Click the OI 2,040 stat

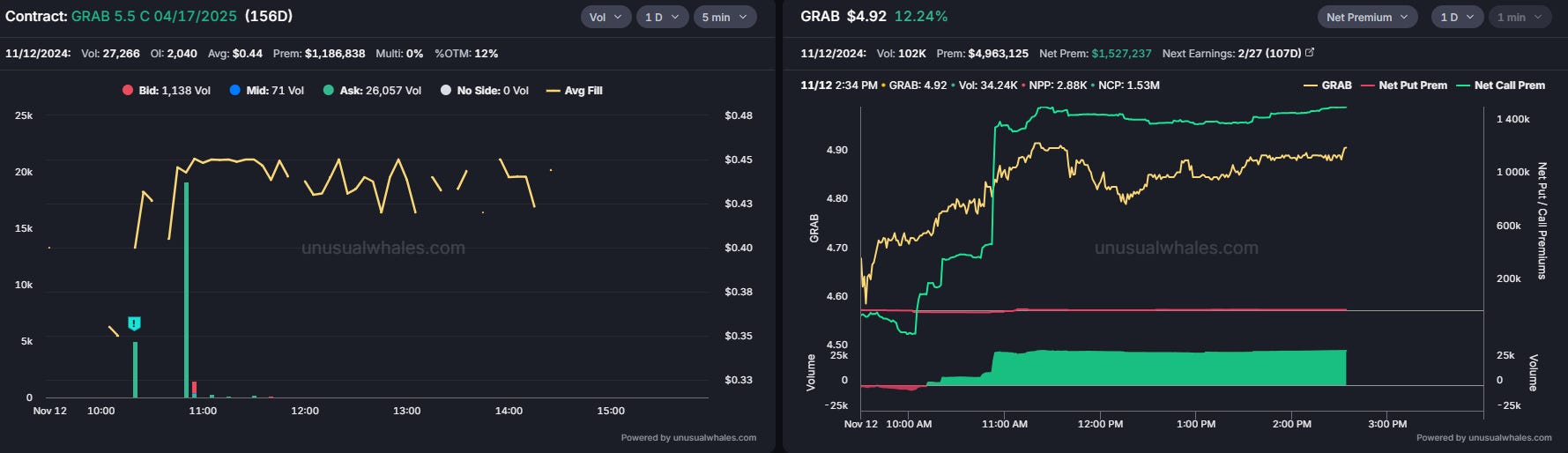(x=174, y=54)
